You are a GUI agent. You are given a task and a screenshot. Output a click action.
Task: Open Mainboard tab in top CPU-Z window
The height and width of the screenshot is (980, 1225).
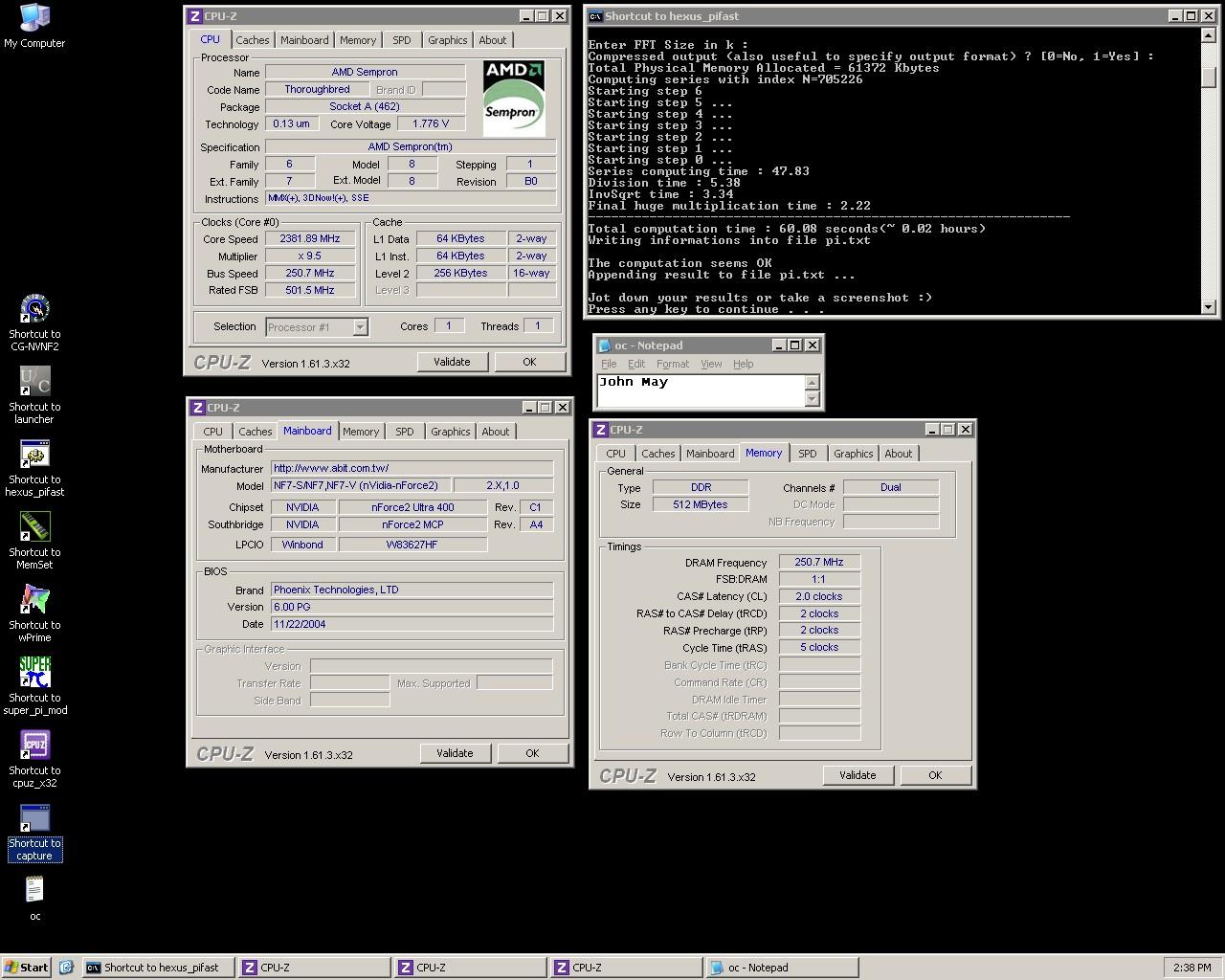click(304, 40)
